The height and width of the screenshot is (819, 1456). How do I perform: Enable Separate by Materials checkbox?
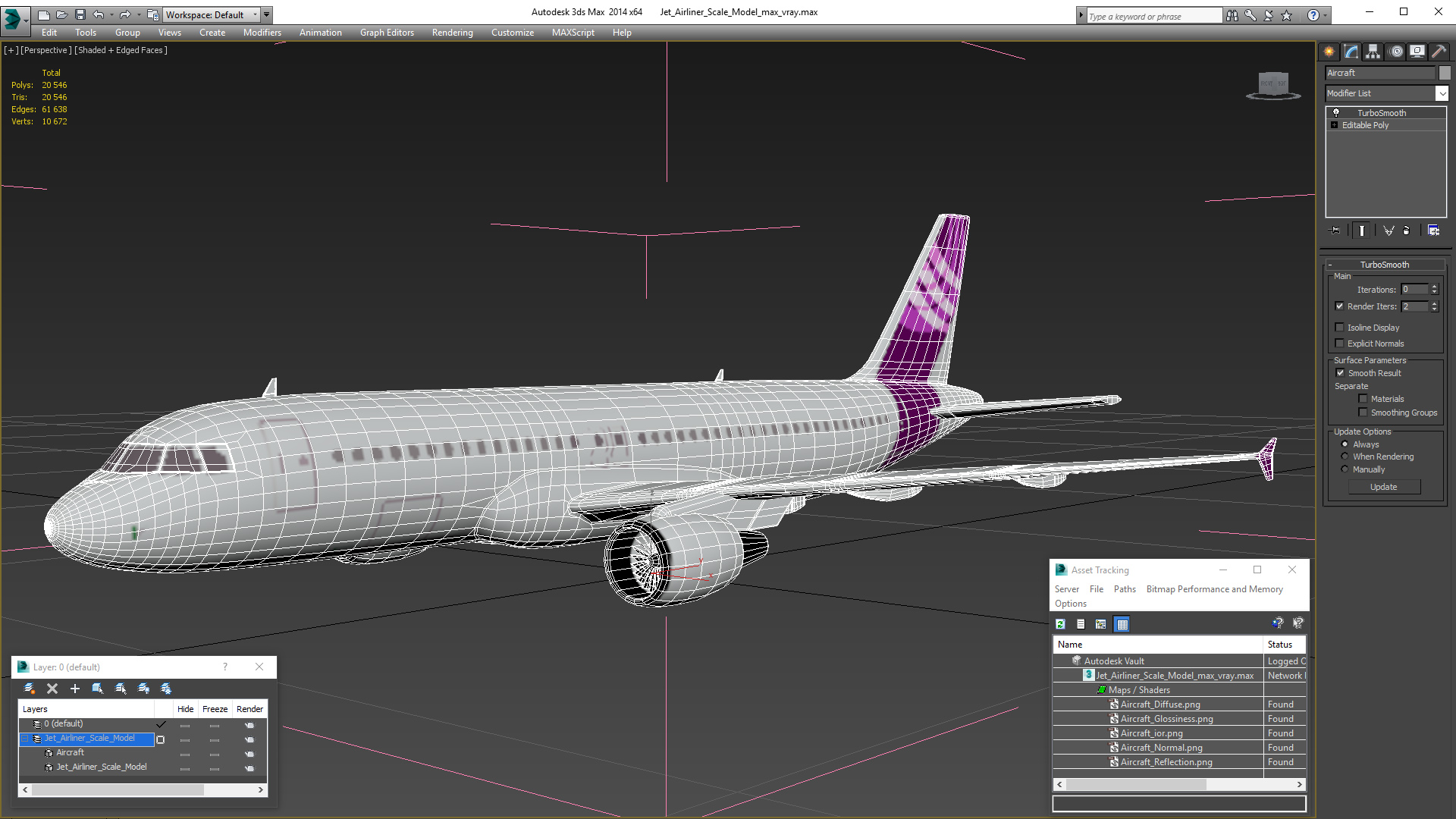(x=1363, y=399)
